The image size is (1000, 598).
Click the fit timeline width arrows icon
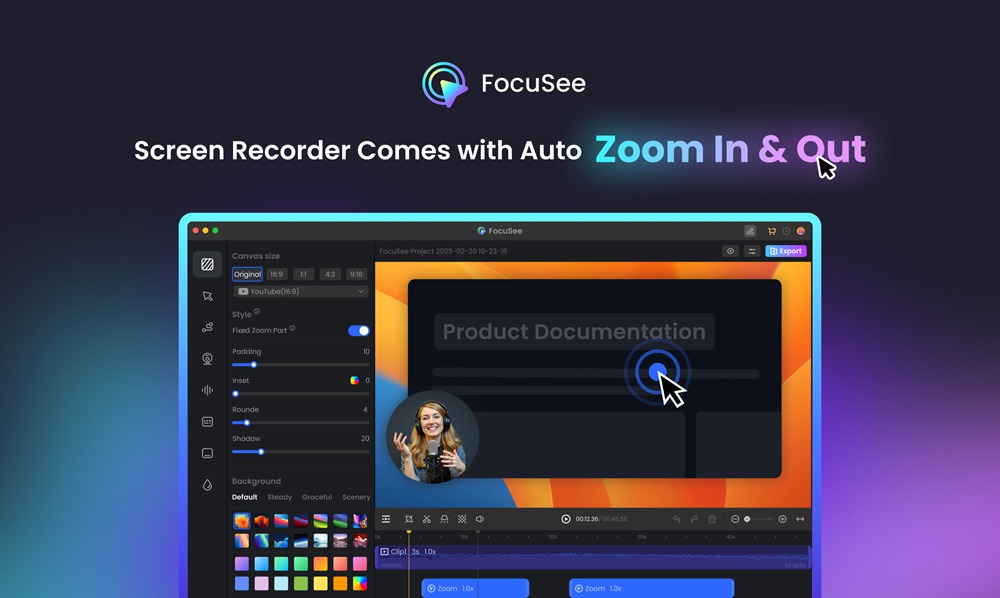pyautogui.click(x=800, y=519)
